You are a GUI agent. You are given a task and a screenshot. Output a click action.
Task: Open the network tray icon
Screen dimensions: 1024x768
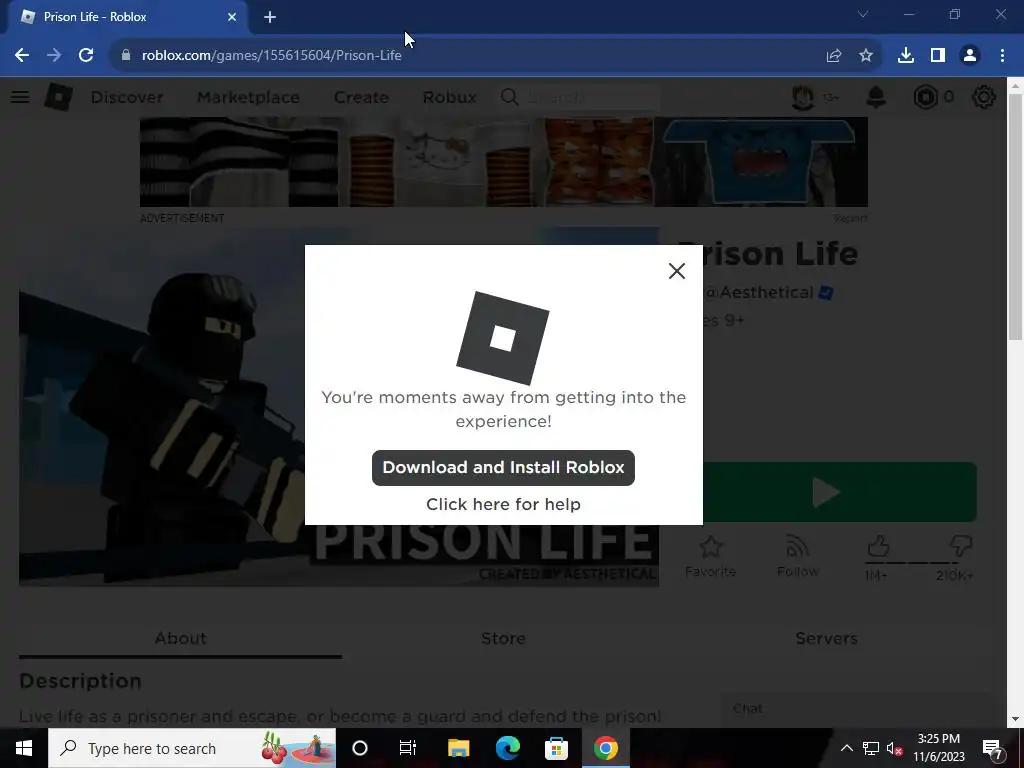pyautogui.click(x=871, y=749)
